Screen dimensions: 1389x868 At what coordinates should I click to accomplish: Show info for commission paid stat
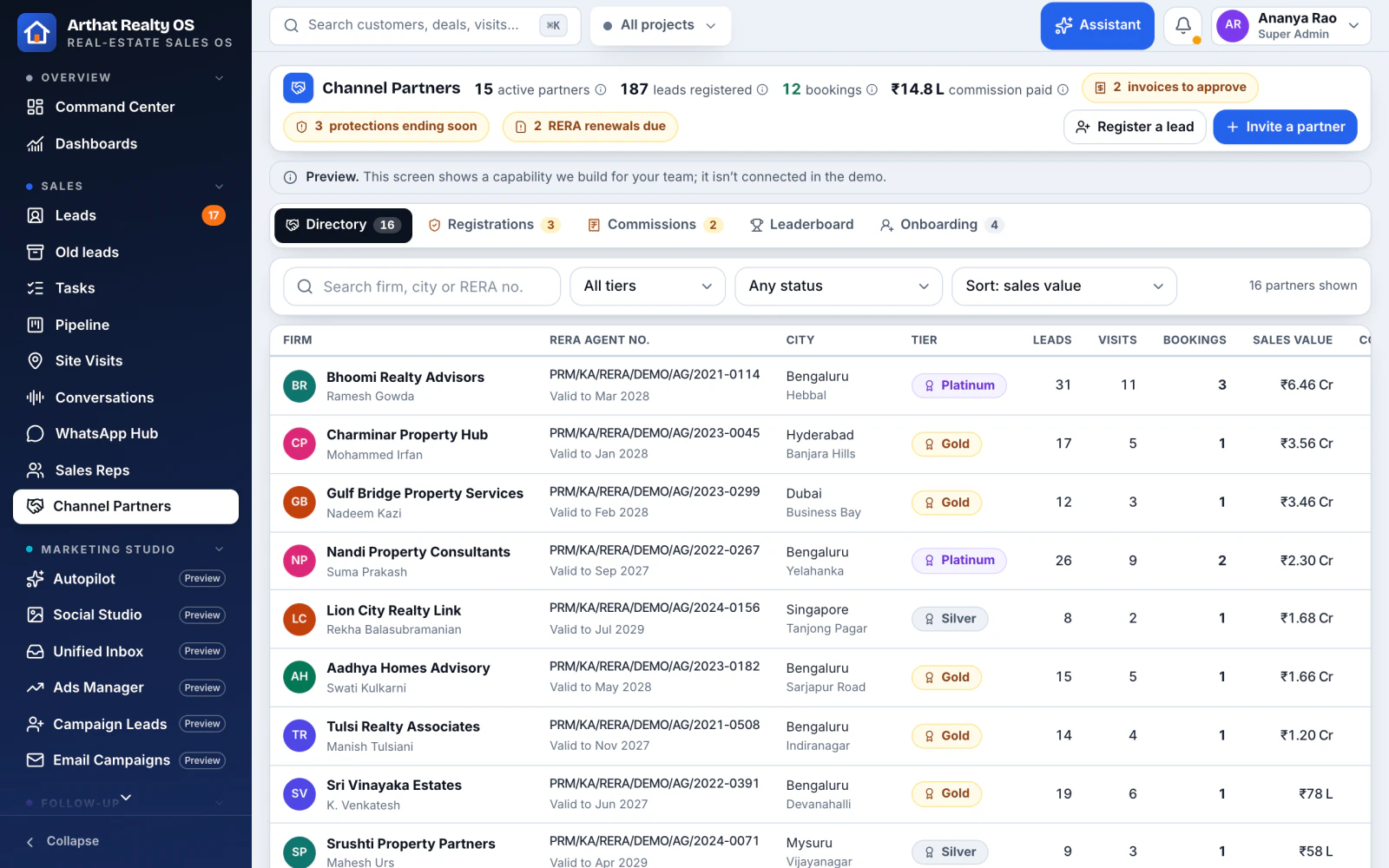point(1063,89)
